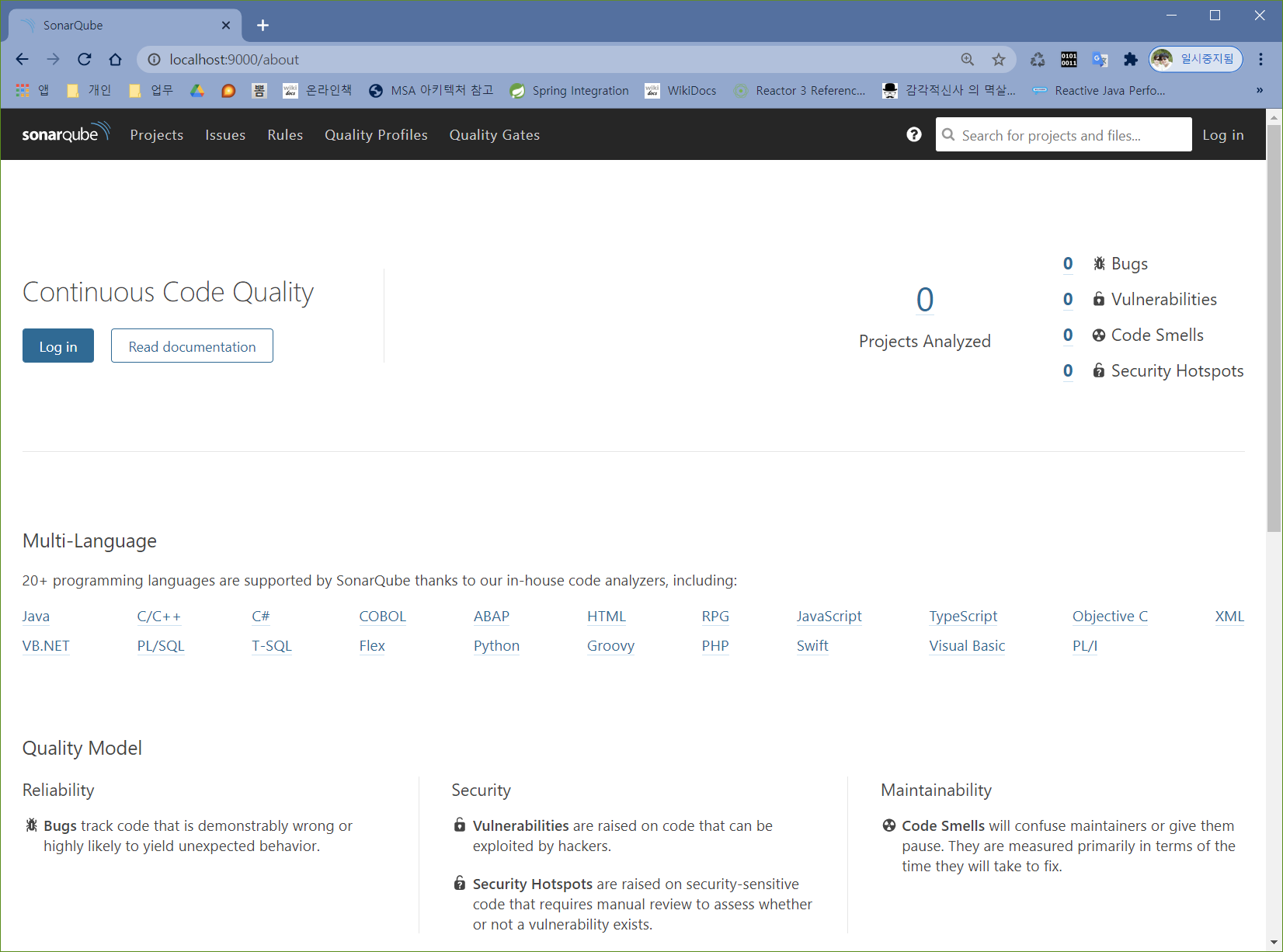Click the blue Log in button
Image resolution: width=1283 pixels, height=952 pixels.
pyautogui.click(x=58, y=346)
